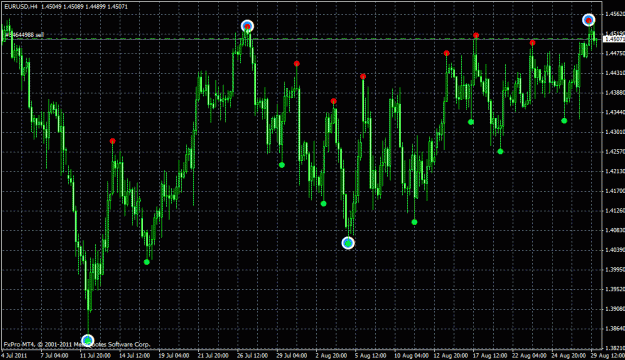Click the '2 Aug 20:00' time label
This screenshot has width=625, height=360.
click(331, 356)
